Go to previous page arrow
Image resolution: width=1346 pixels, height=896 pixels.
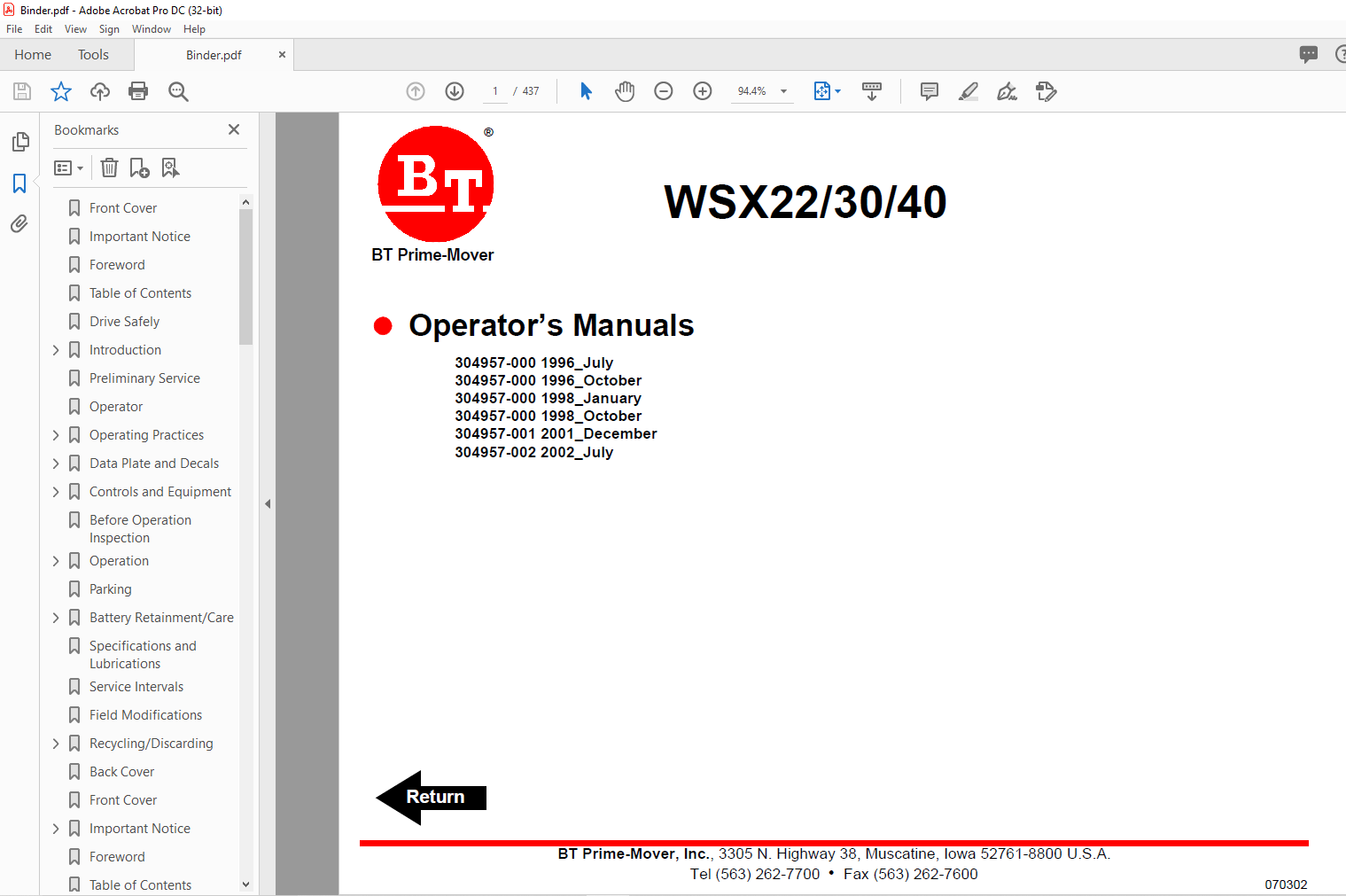click(416, 91)
